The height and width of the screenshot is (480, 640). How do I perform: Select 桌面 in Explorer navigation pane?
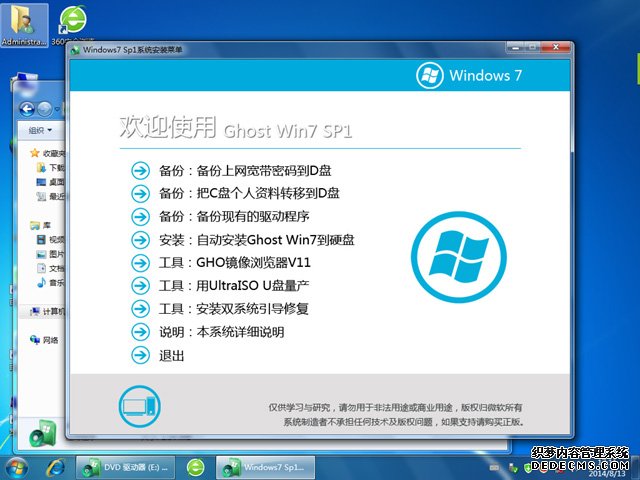point(51,182)
